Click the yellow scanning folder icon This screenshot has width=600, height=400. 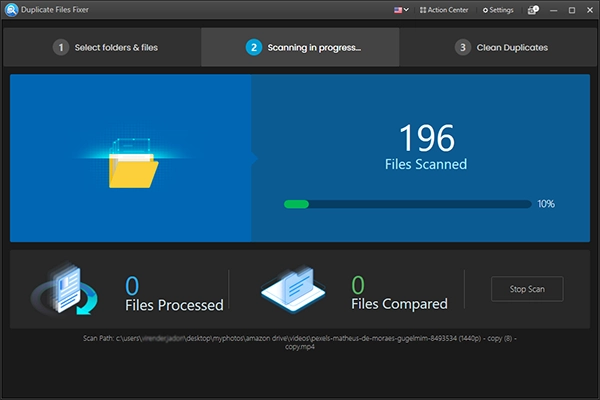133,164
